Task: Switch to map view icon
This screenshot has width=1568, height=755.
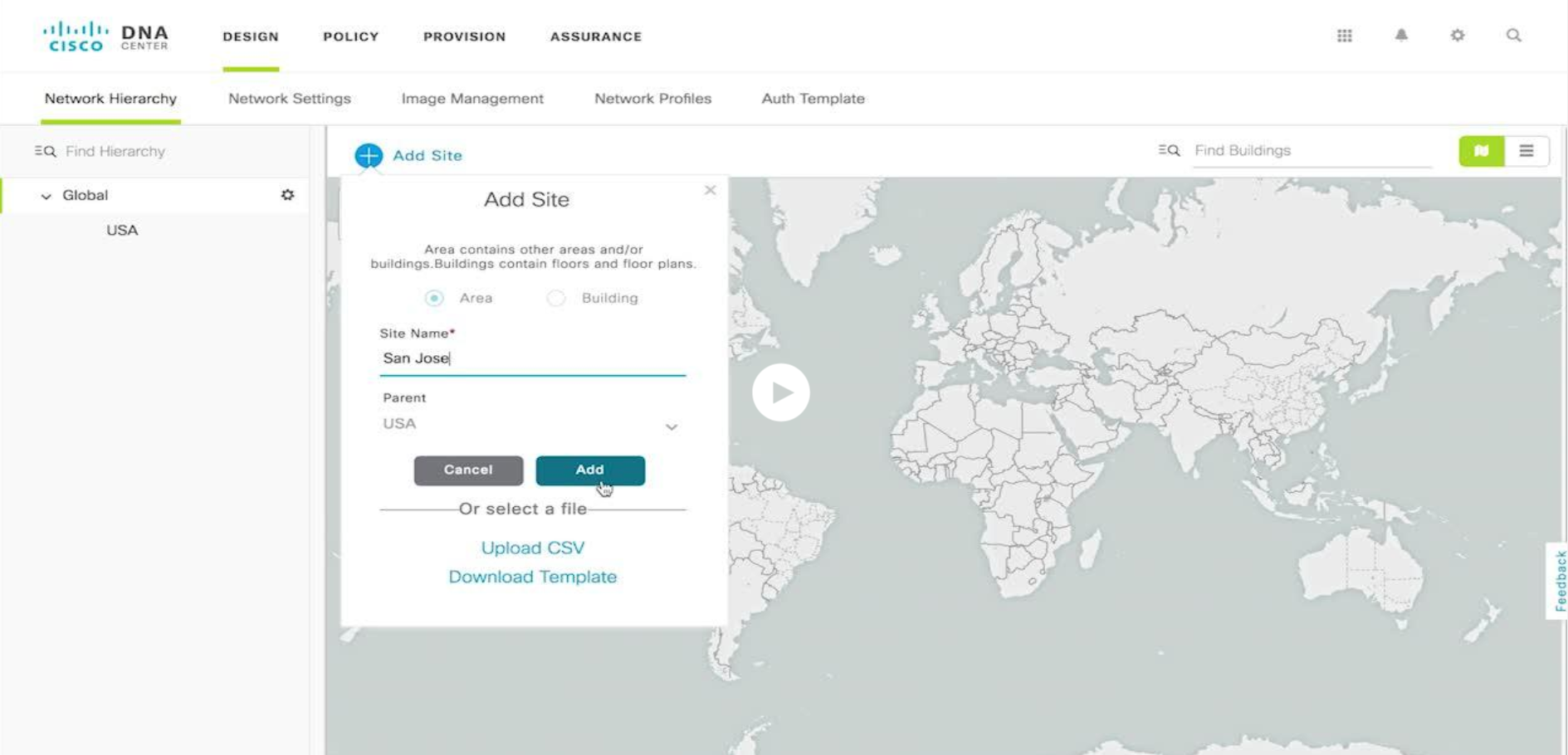Action: (x=1481, y=151)
